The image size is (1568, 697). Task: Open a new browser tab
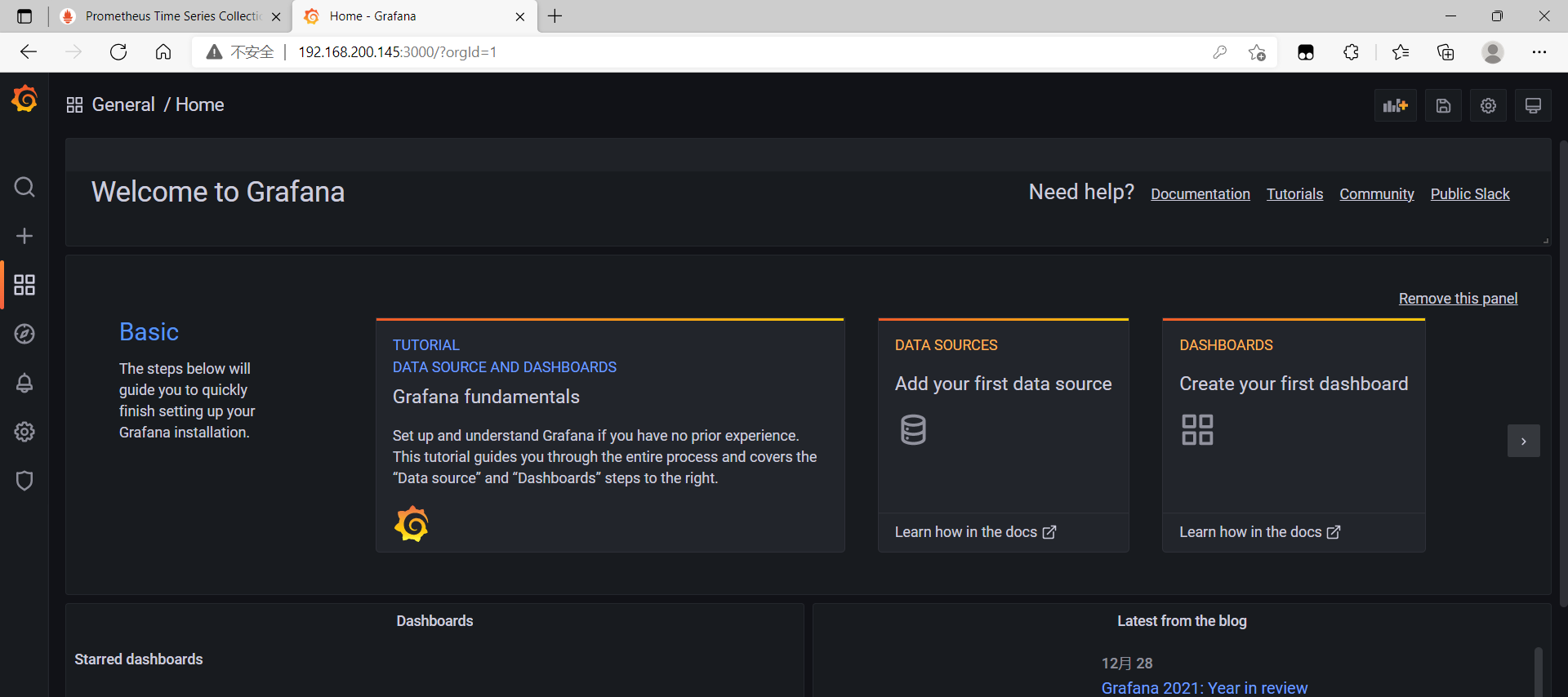[x=555, y=16]
